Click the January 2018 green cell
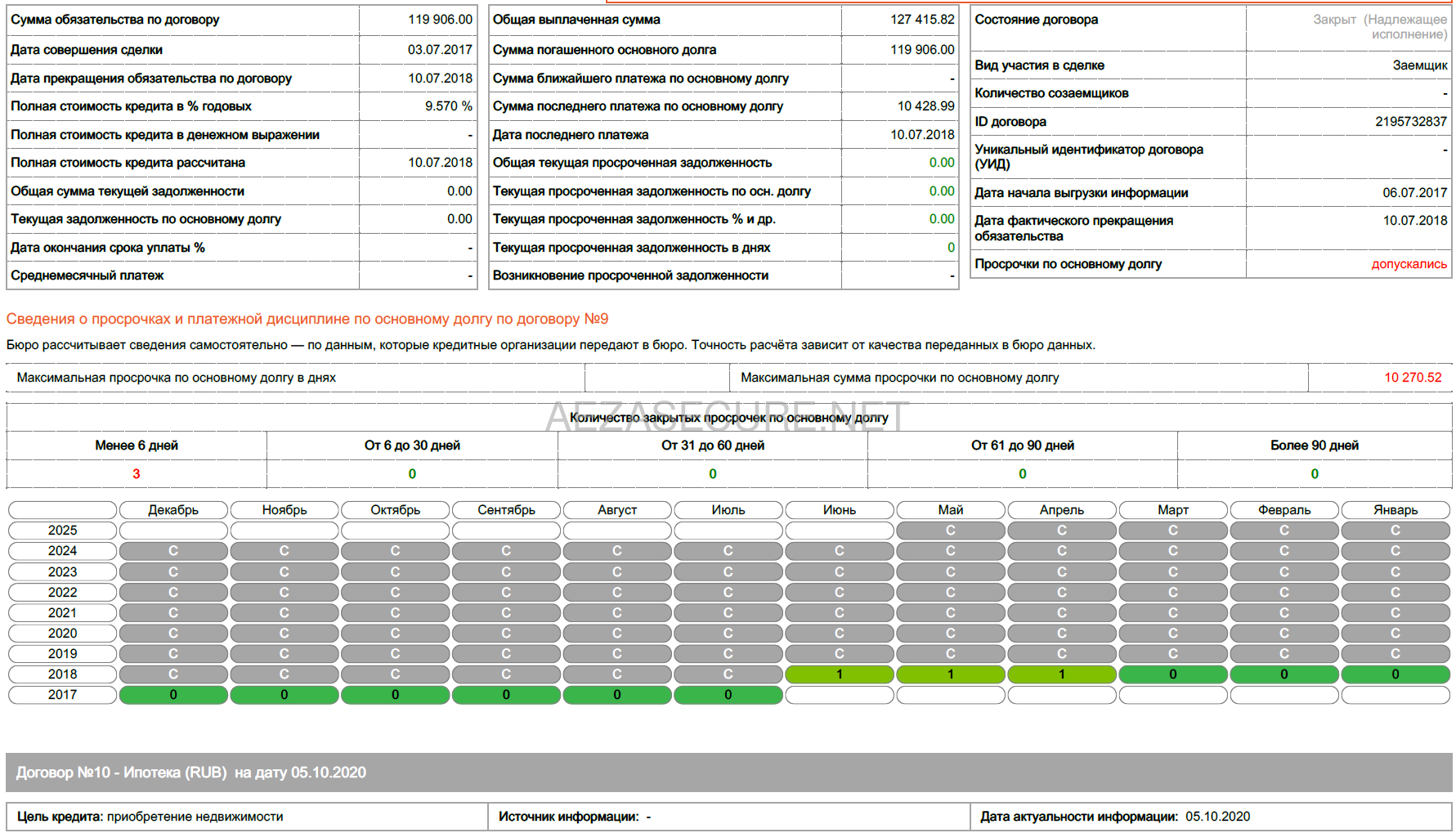Screen dimensions: 1456x833 (1396, 674)
